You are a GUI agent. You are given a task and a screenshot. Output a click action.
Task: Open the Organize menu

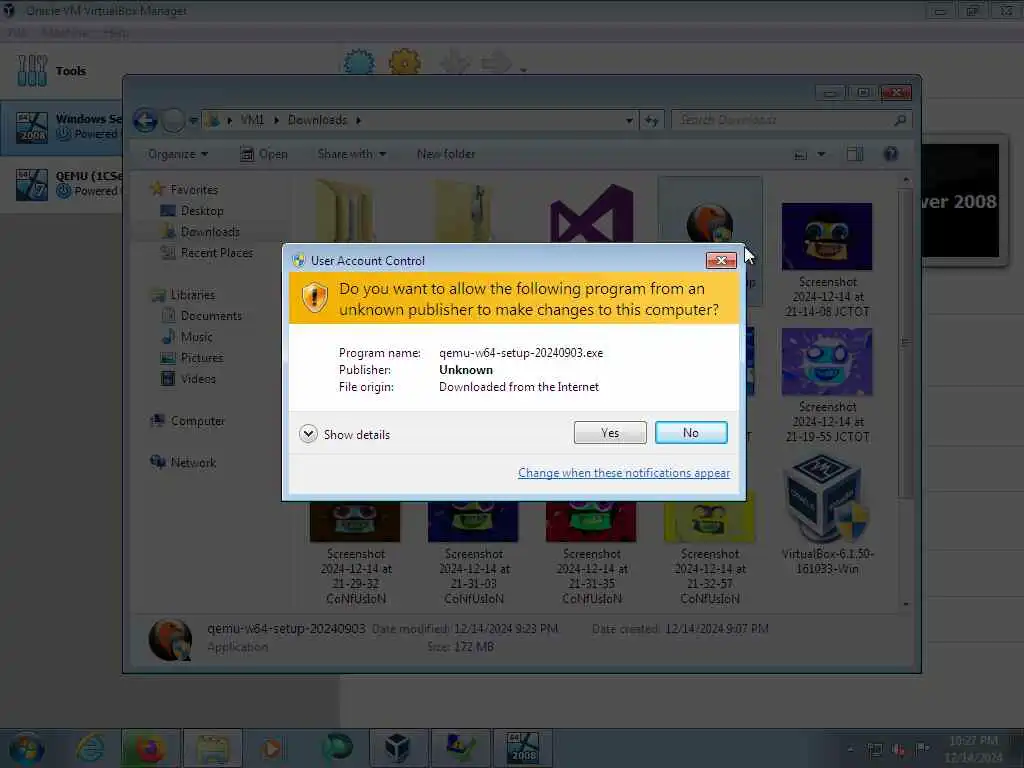coord(178,154)
